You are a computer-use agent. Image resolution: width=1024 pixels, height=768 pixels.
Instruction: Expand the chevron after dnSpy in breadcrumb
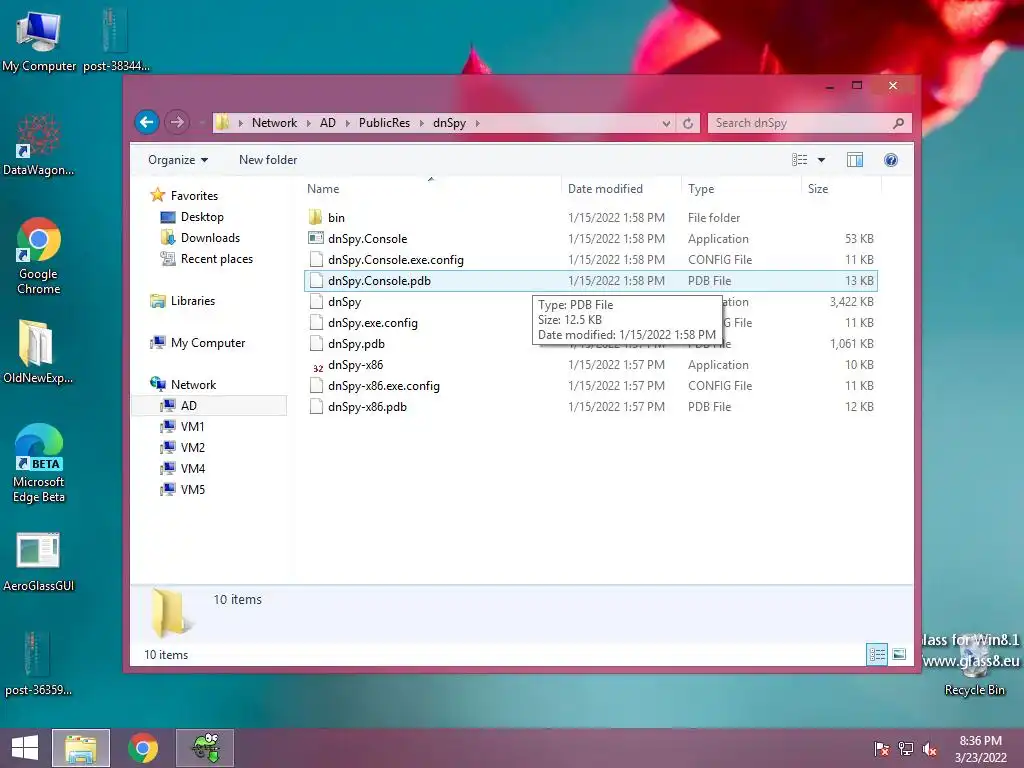click(477, 123)
